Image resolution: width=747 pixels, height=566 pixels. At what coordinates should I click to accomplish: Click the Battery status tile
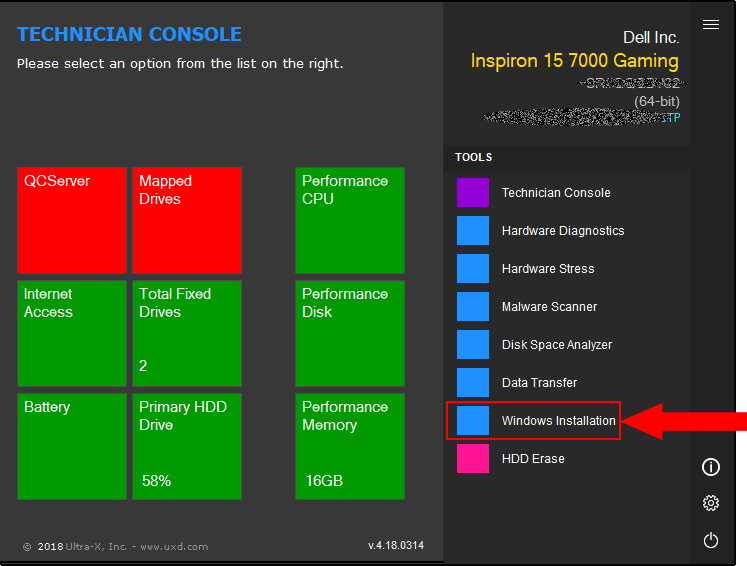(72, 446)
